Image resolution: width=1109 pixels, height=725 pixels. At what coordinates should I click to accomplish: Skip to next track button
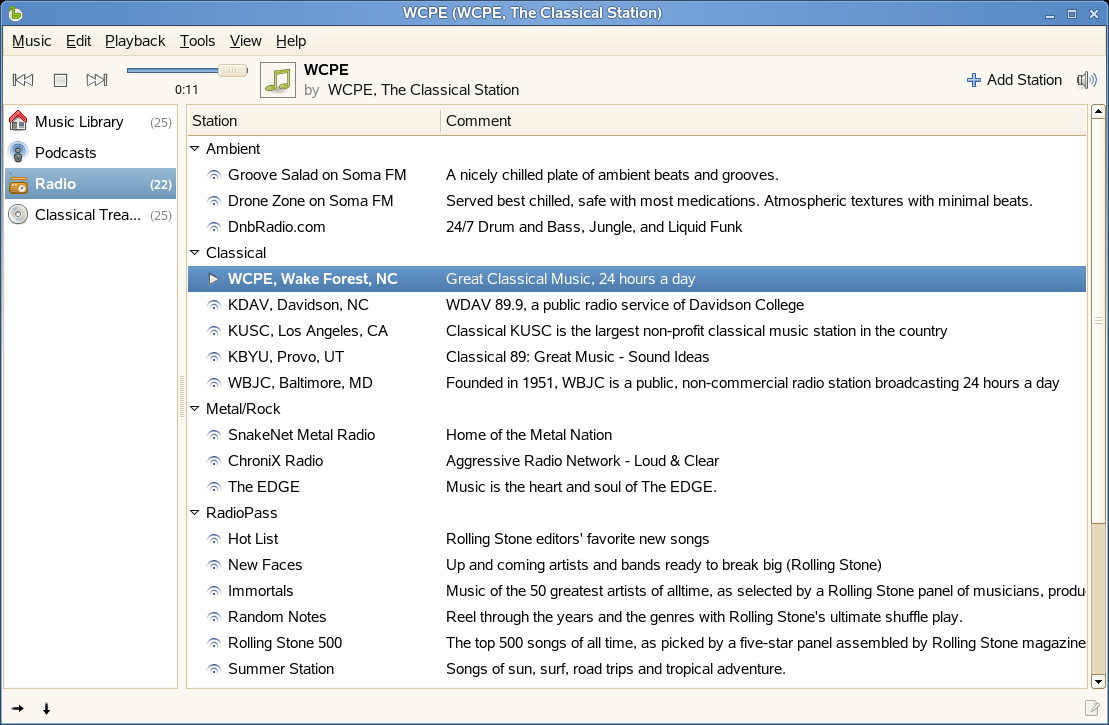(x=97, y=80)
